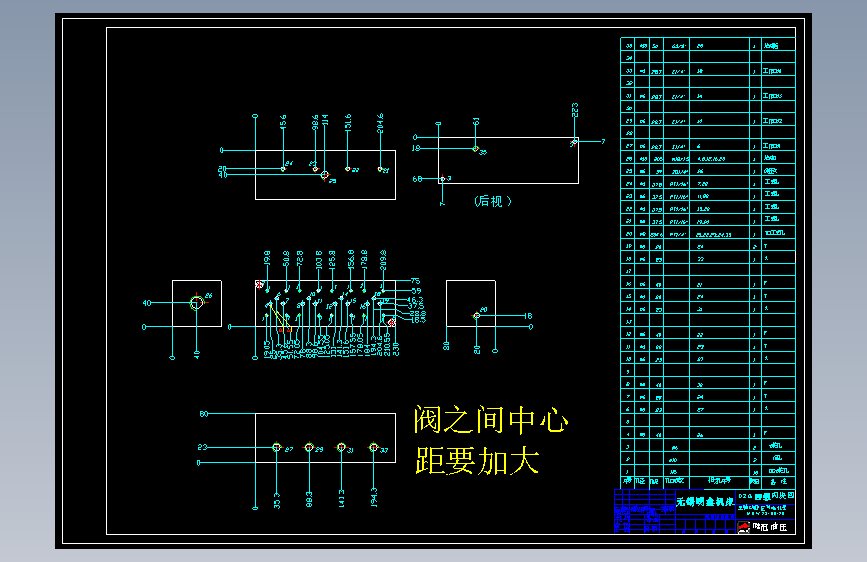Click the "35.5" dimension below the bottom view
The image size is (867, 562).
click(x=277, y=501)
